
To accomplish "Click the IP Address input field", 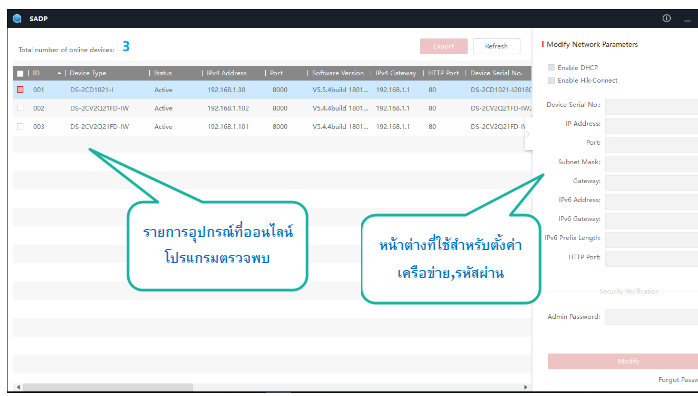I will [651, 126].
